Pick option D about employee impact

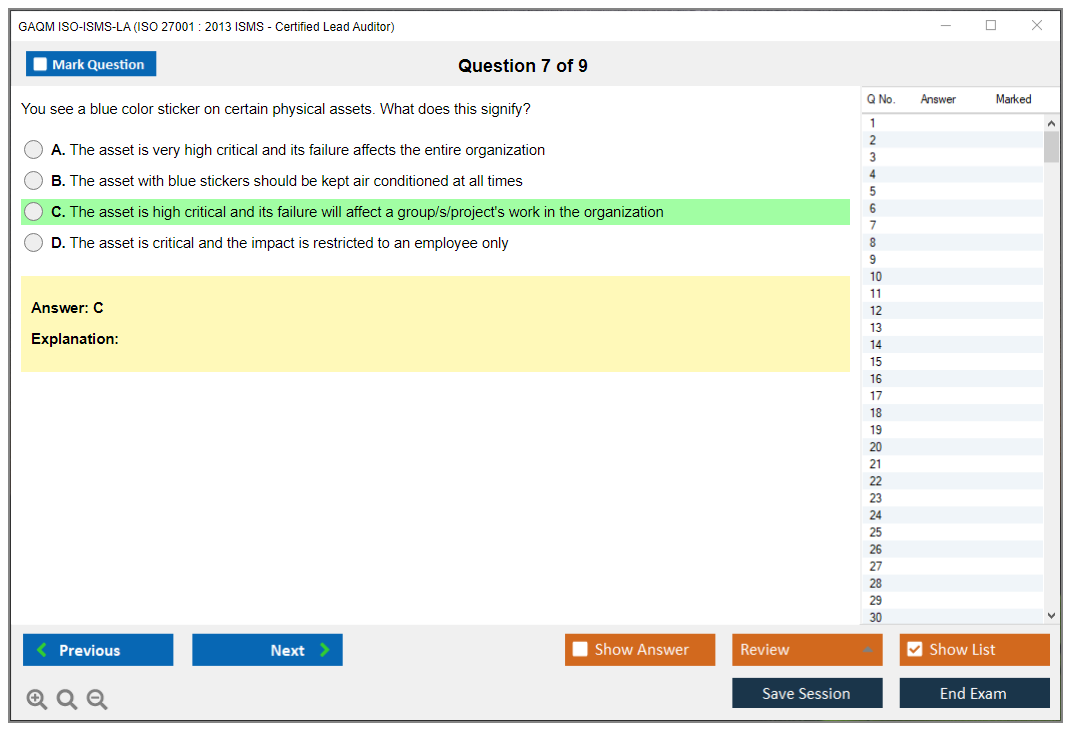click(34, 243)
